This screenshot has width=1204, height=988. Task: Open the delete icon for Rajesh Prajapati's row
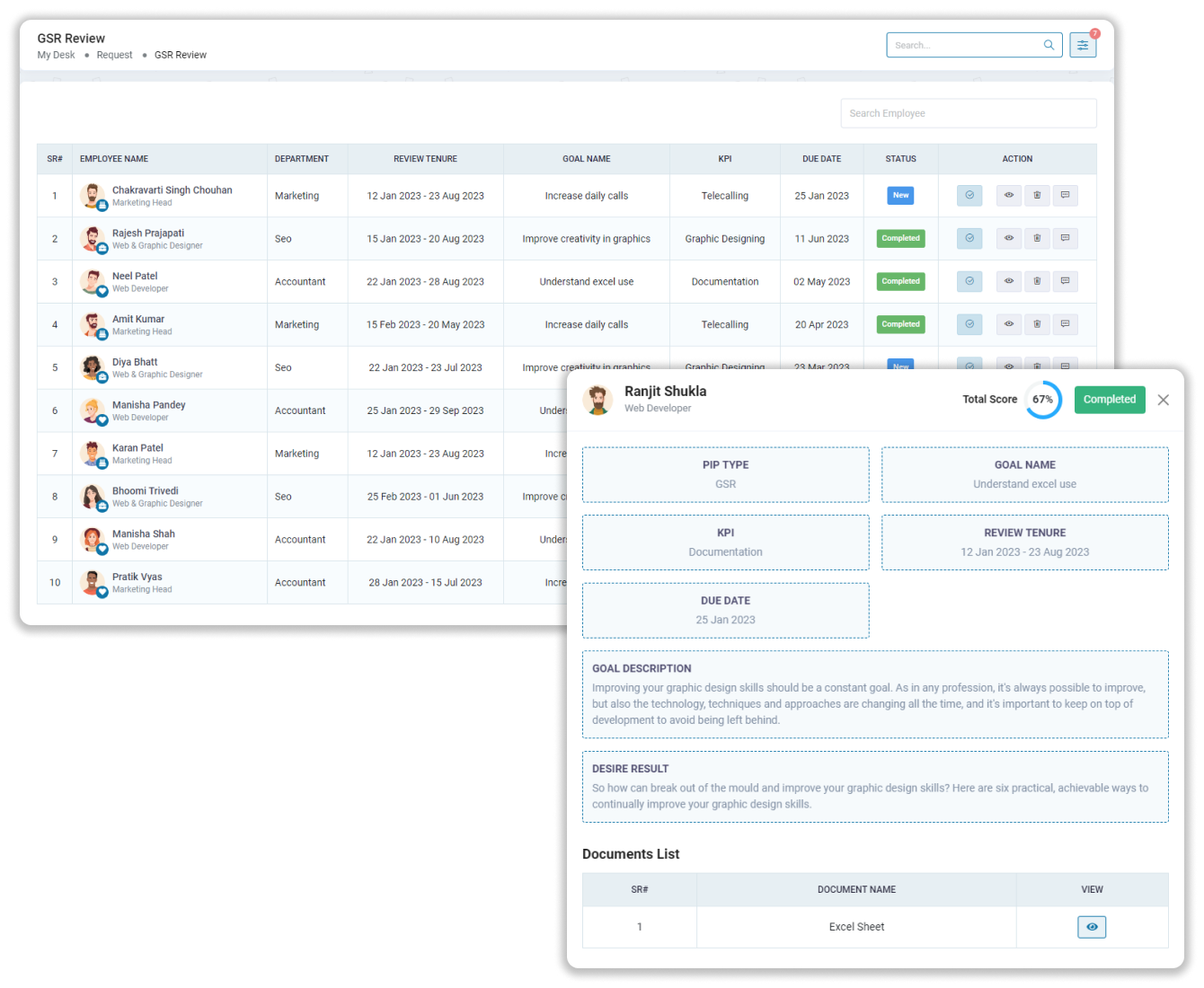tap(1037, 238)
